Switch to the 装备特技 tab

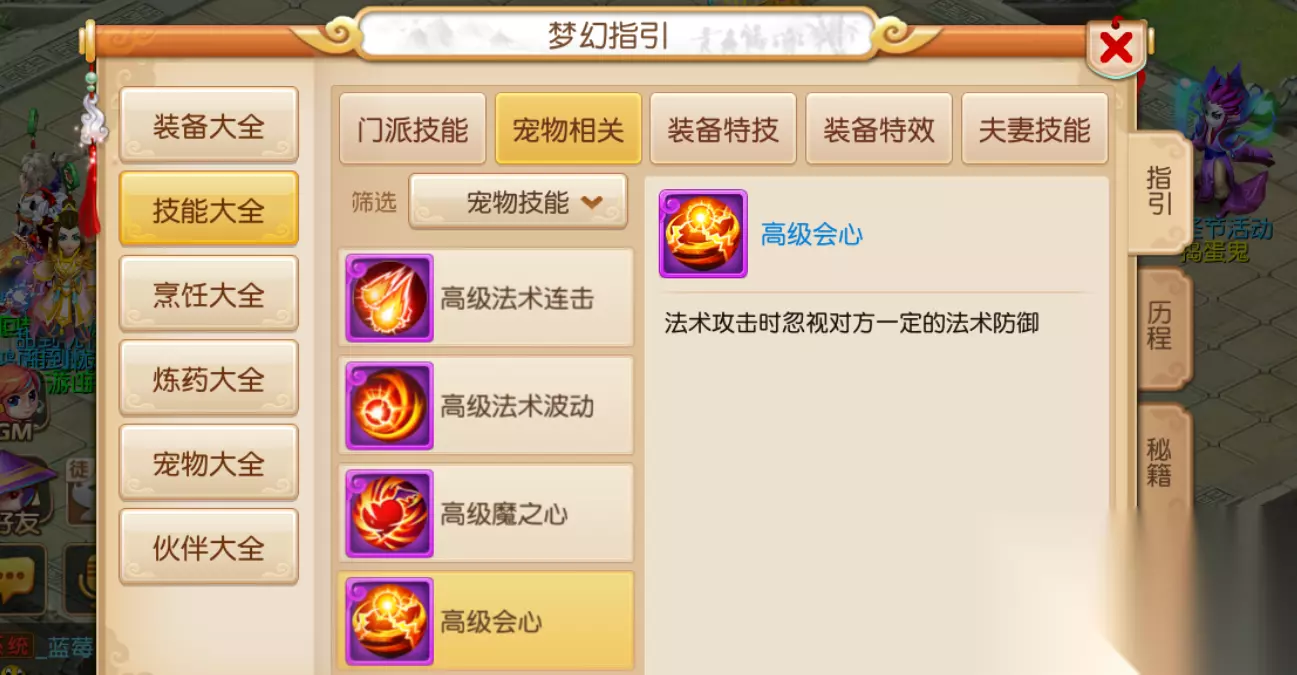point(723,129)
